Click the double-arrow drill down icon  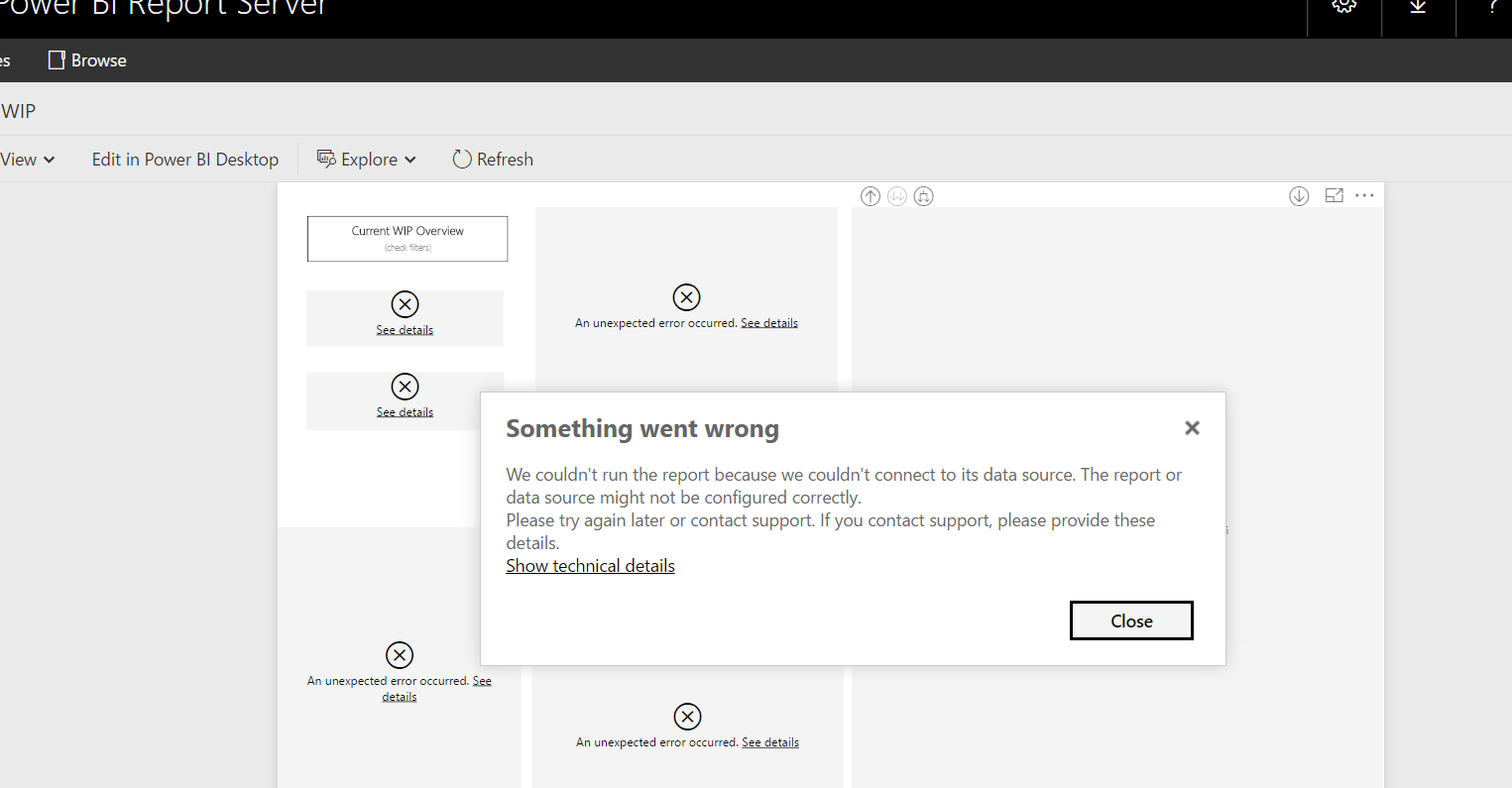click(x=897, y=196)
